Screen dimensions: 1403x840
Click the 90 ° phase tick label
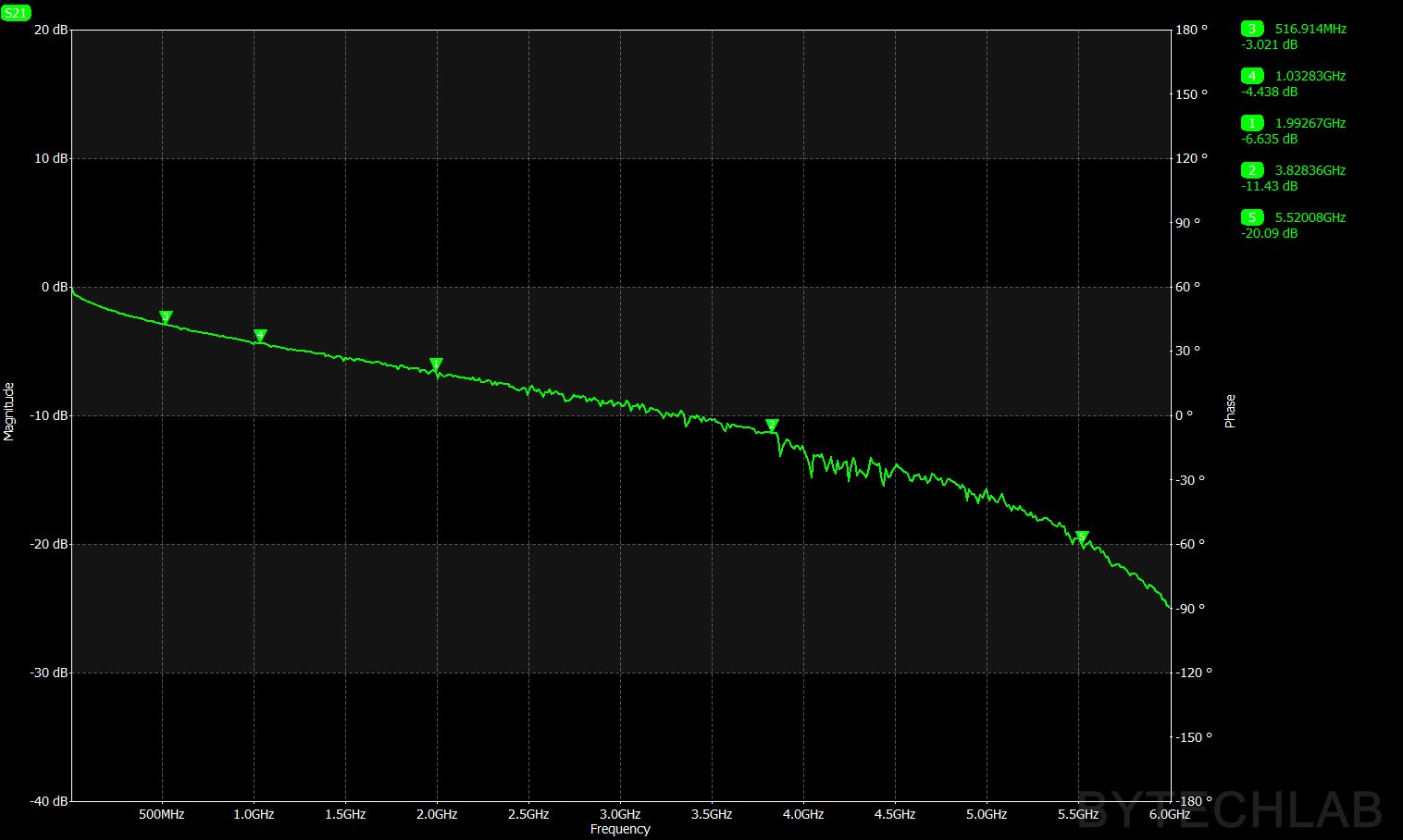(1188, 223)
